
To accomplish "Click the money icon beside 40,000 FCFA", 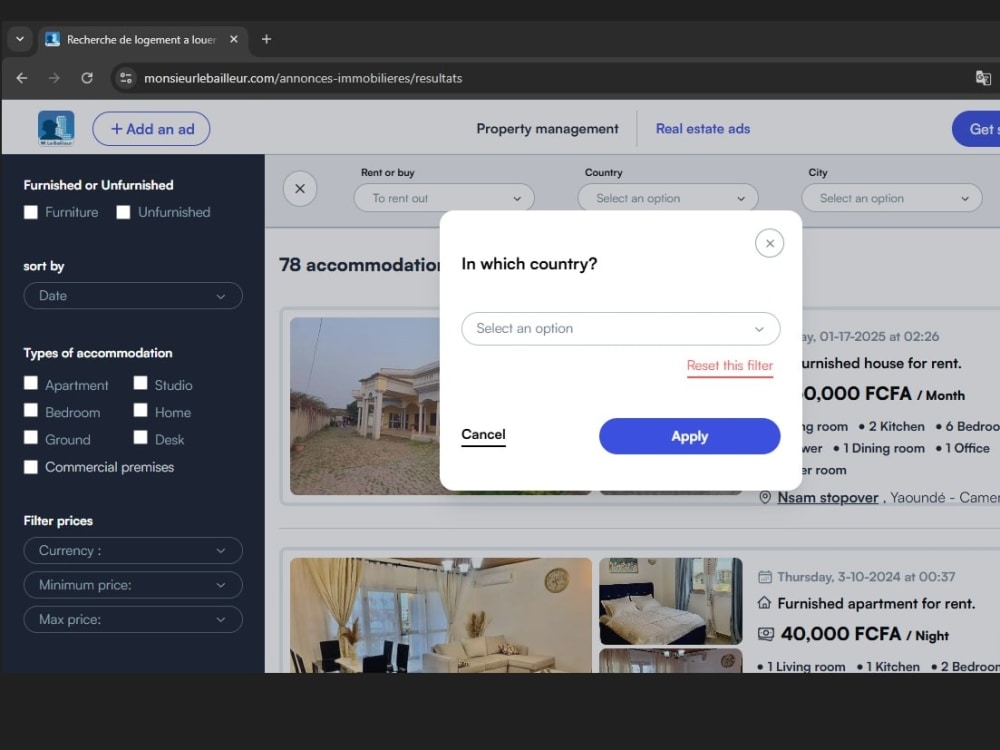I will (x=765, y=634).
